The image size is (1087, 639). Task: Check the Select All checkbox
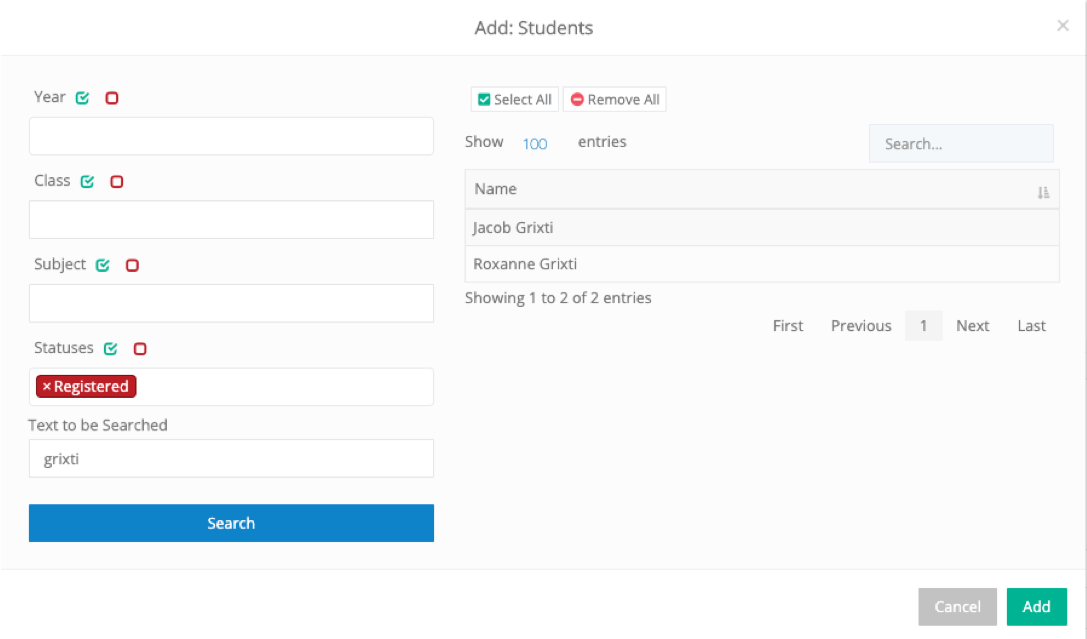[x=481, y=99]
